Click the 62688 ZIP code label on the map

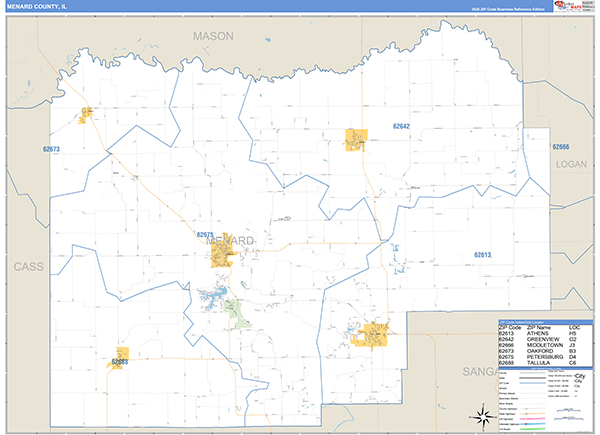click(x=120, y=362)
